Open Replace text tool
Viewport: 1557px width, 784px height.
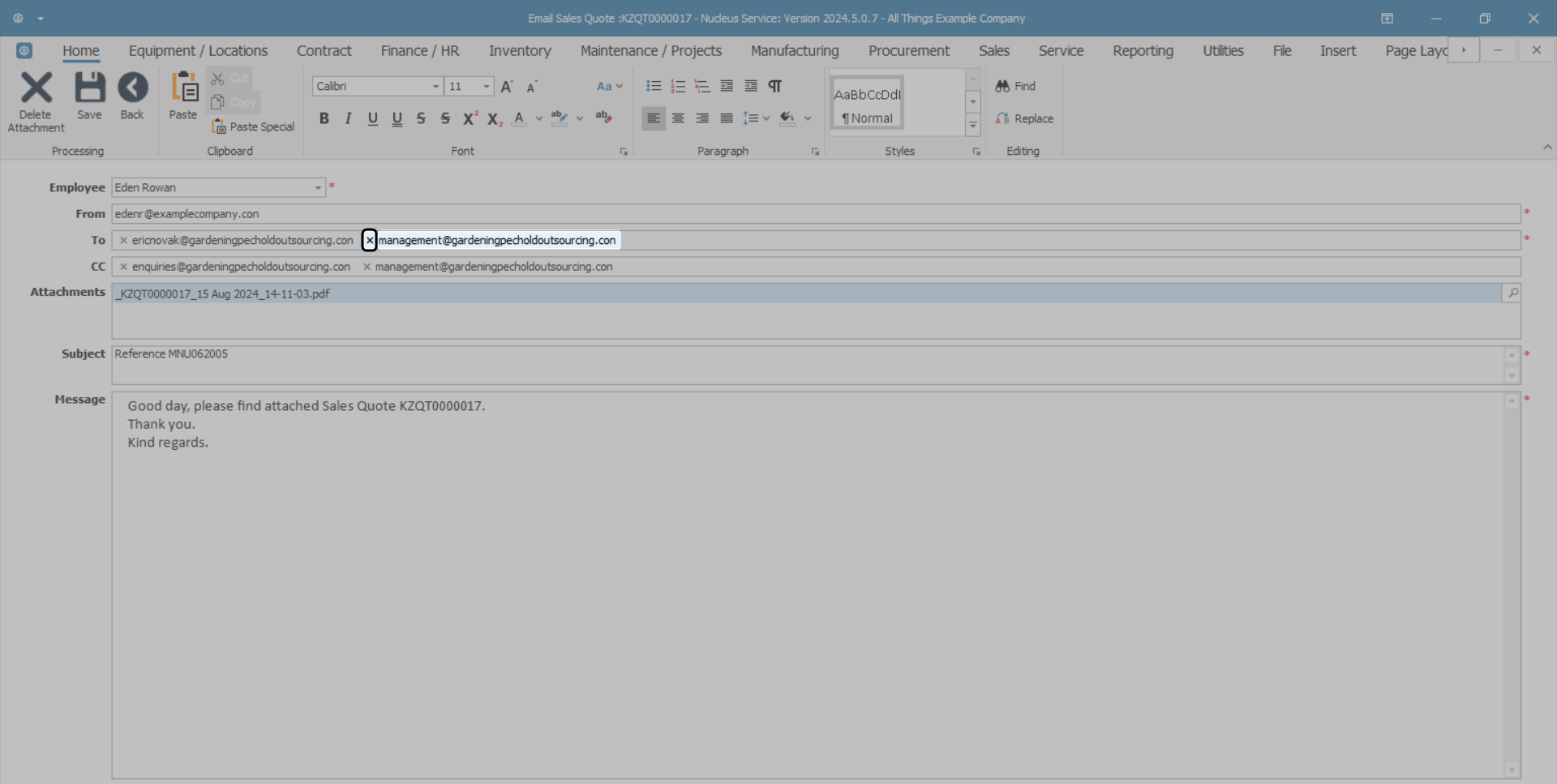(1024, 118)
